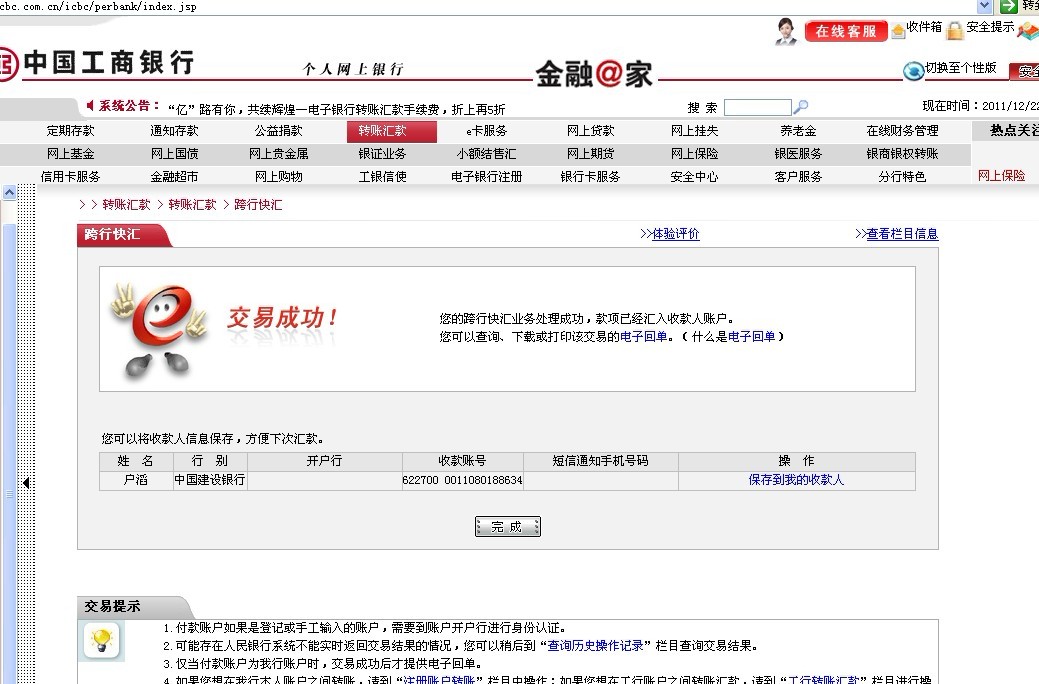Click the customer service avatar photo
Screen dimensions: 1039x684
(x=786, y=30)
